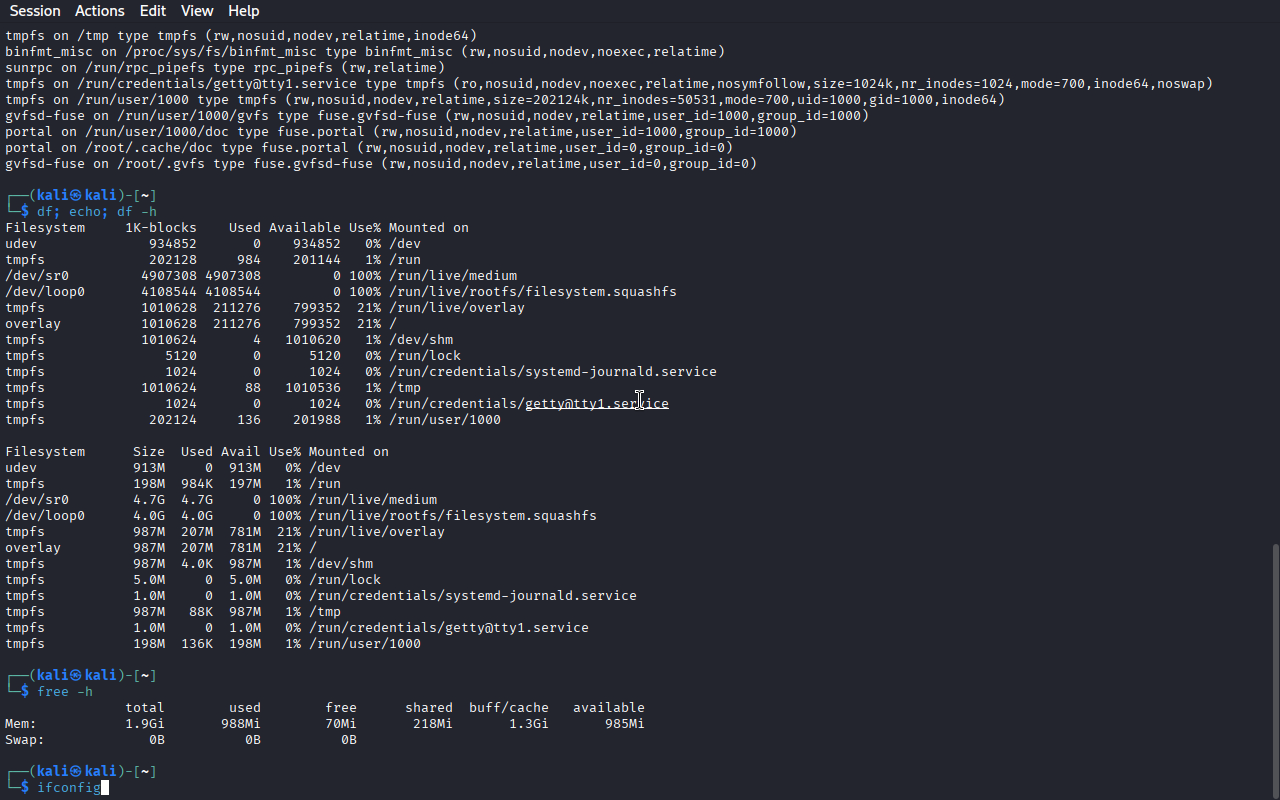Click the ifconfig command at the prompt

coord(68,788)
